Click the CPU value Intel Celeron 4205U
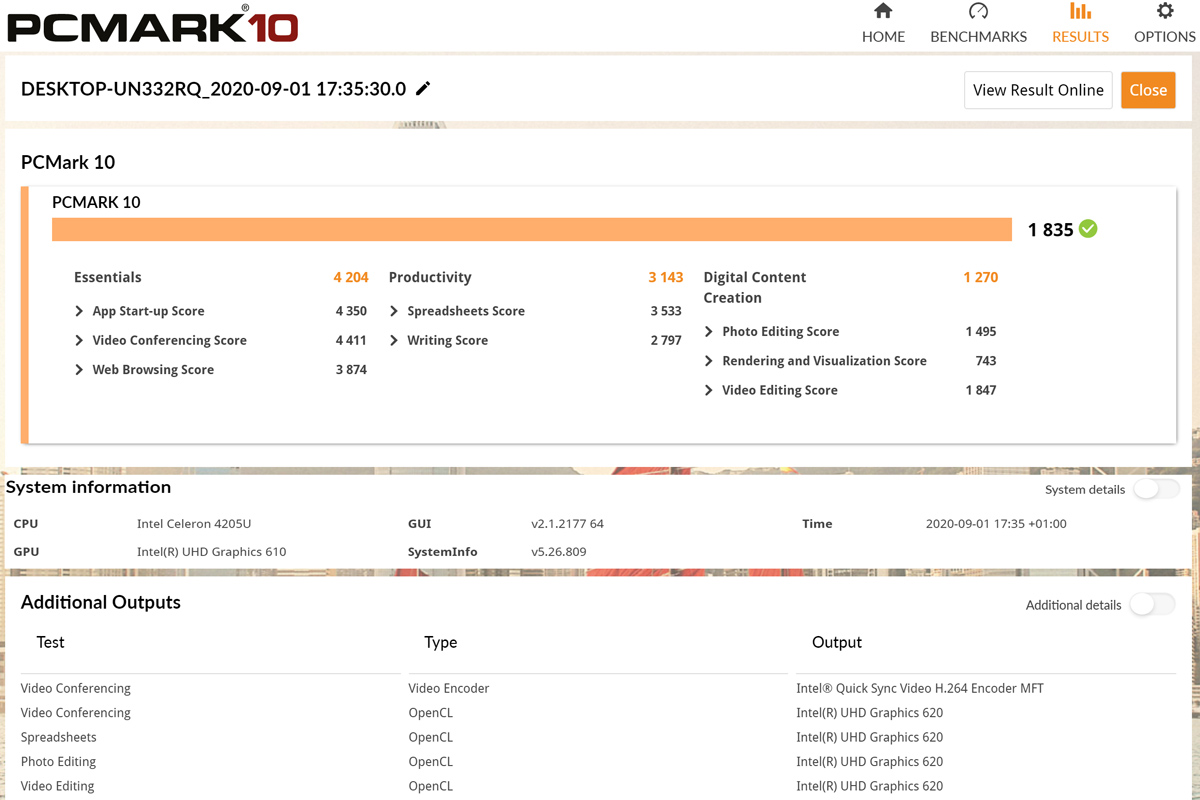 click(195, 523)
